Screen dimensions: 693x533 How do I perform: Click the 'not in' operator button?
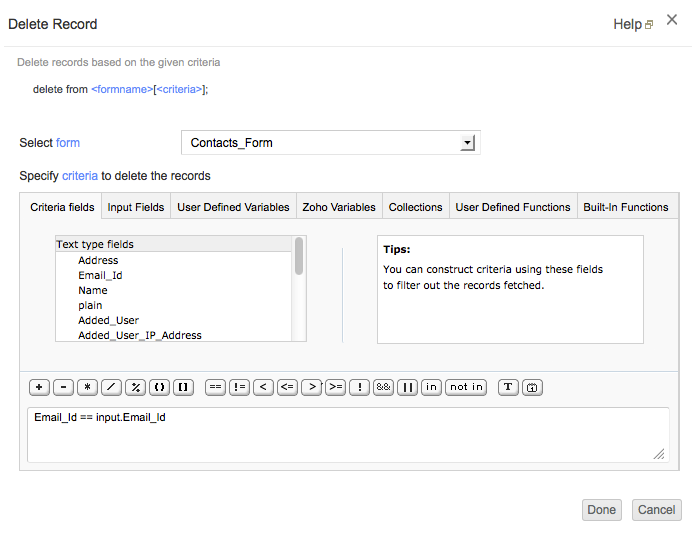(466, 387)
